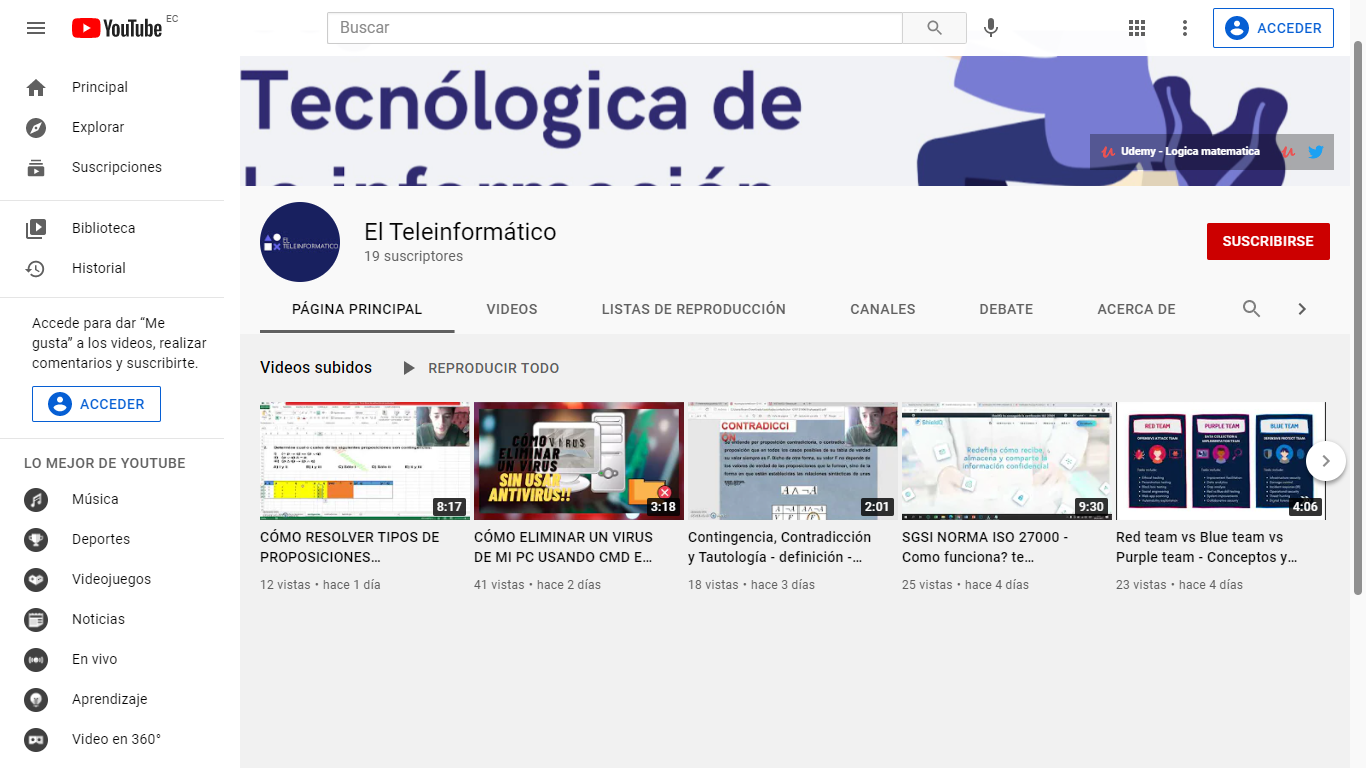Click the Deportes trophy icon
Image resolution: width=1366 pixels, height=768 pixels.
[x=36, y=540]
